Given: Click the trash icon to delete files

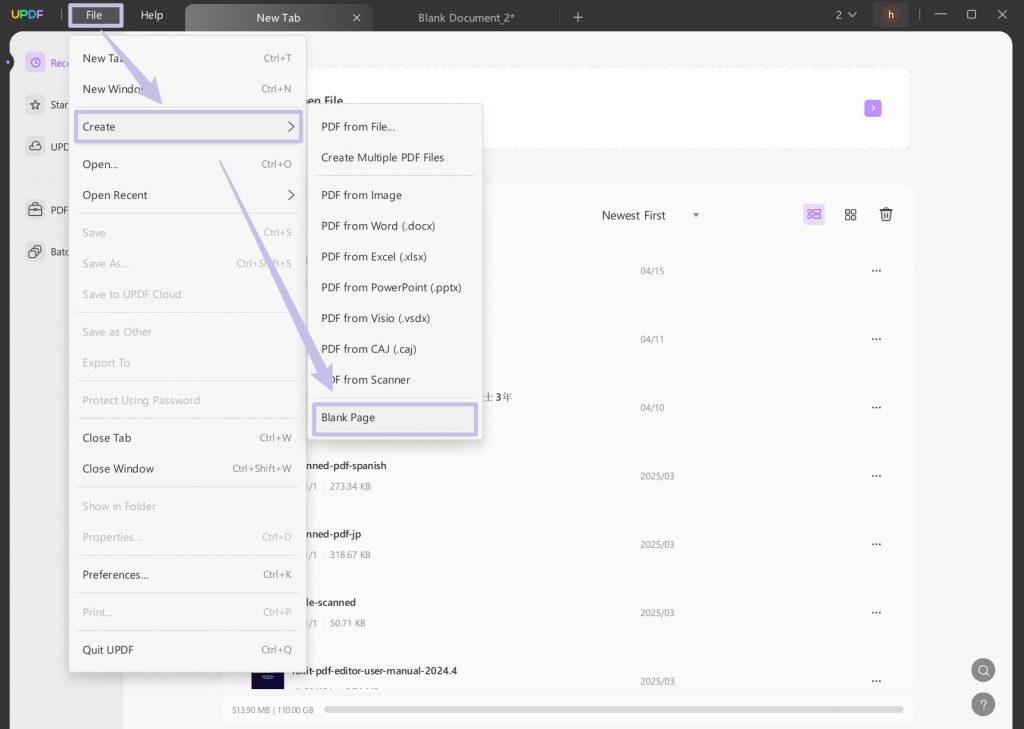Looking at the screenshot, I should [x=886, y=214].
